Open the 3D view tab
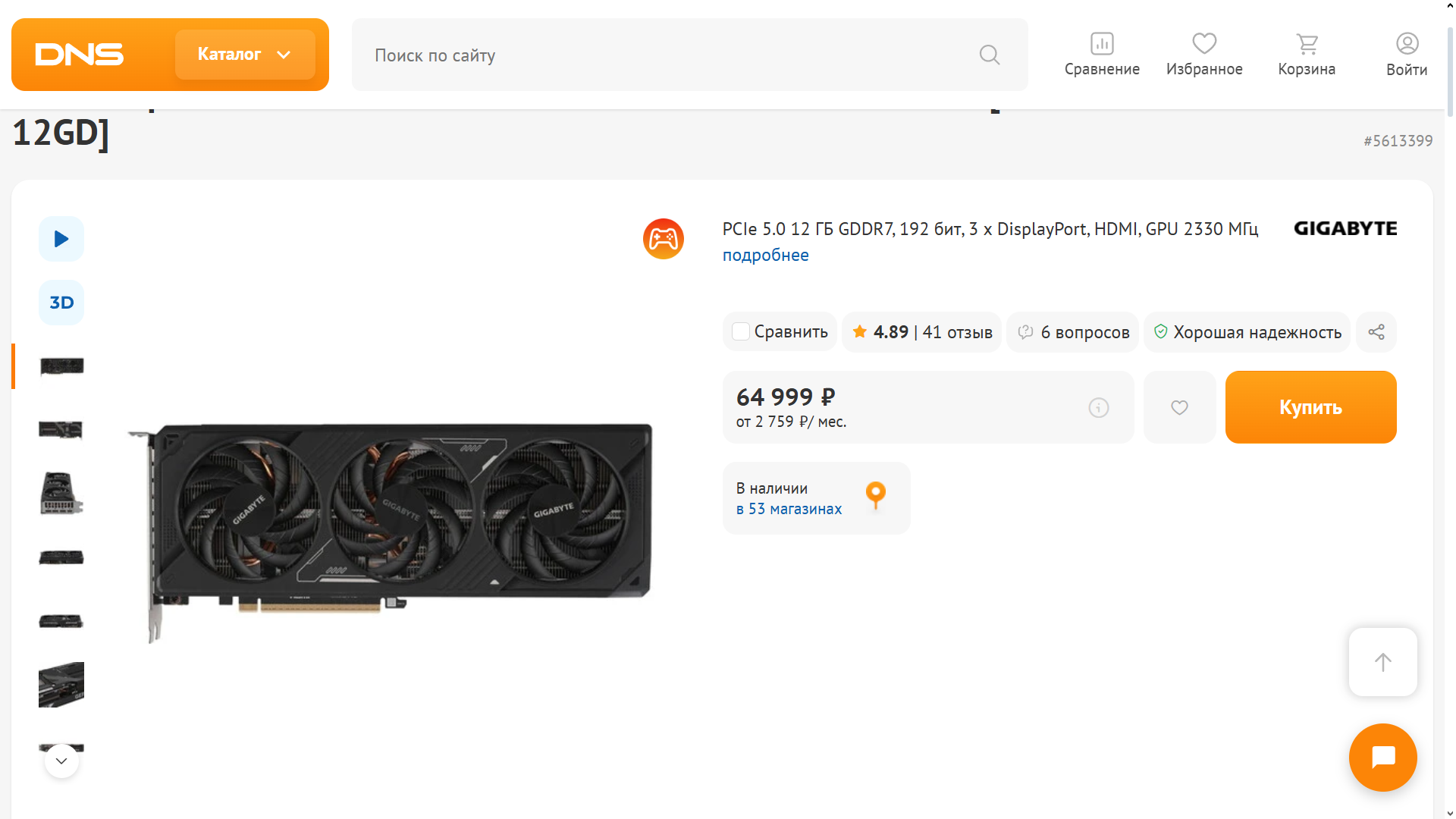This screenshot has height=819, width=1456. click(61, 303)
